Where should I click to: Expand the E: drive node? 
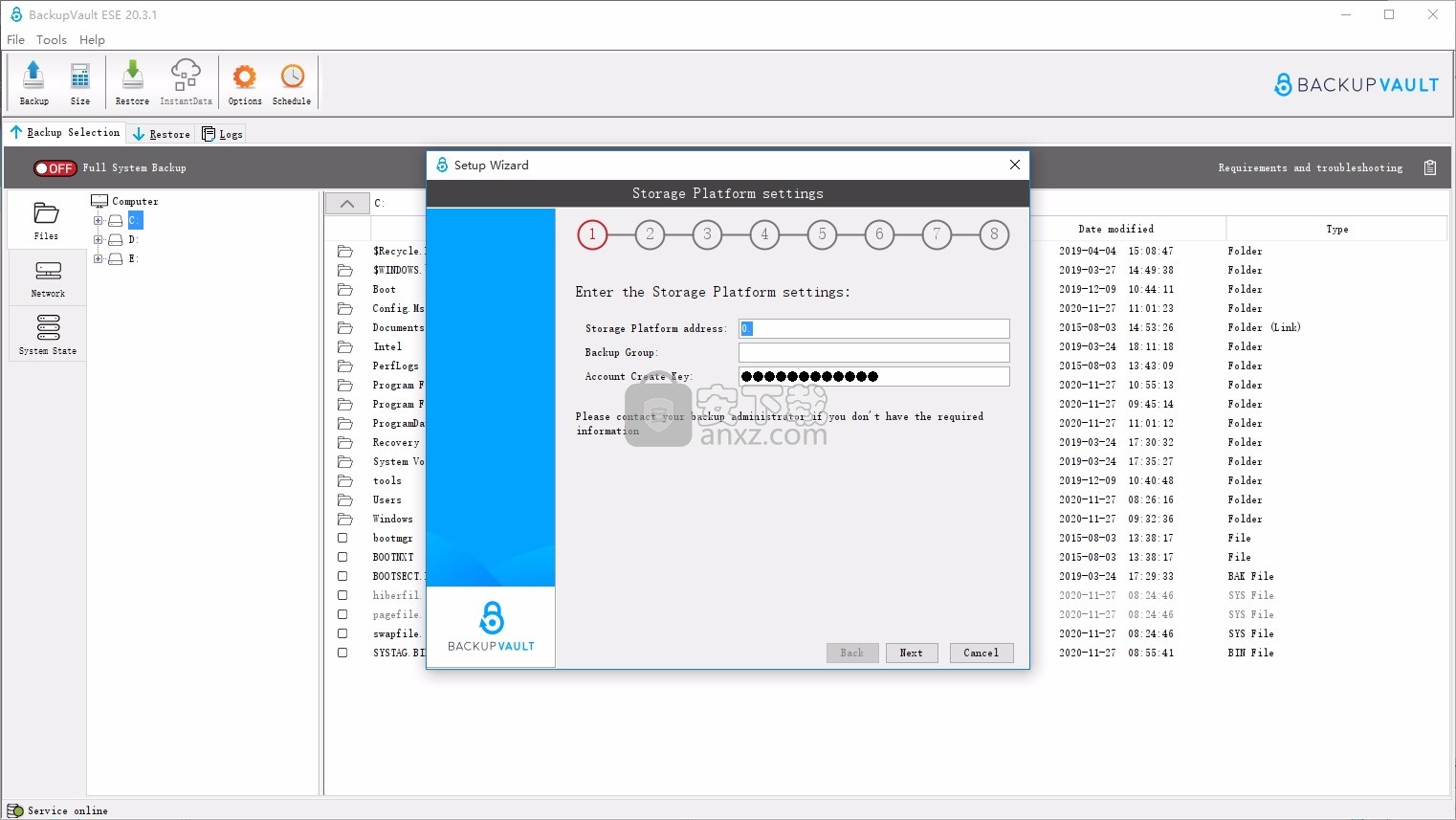pyautogui.click(x=98, y=258)
